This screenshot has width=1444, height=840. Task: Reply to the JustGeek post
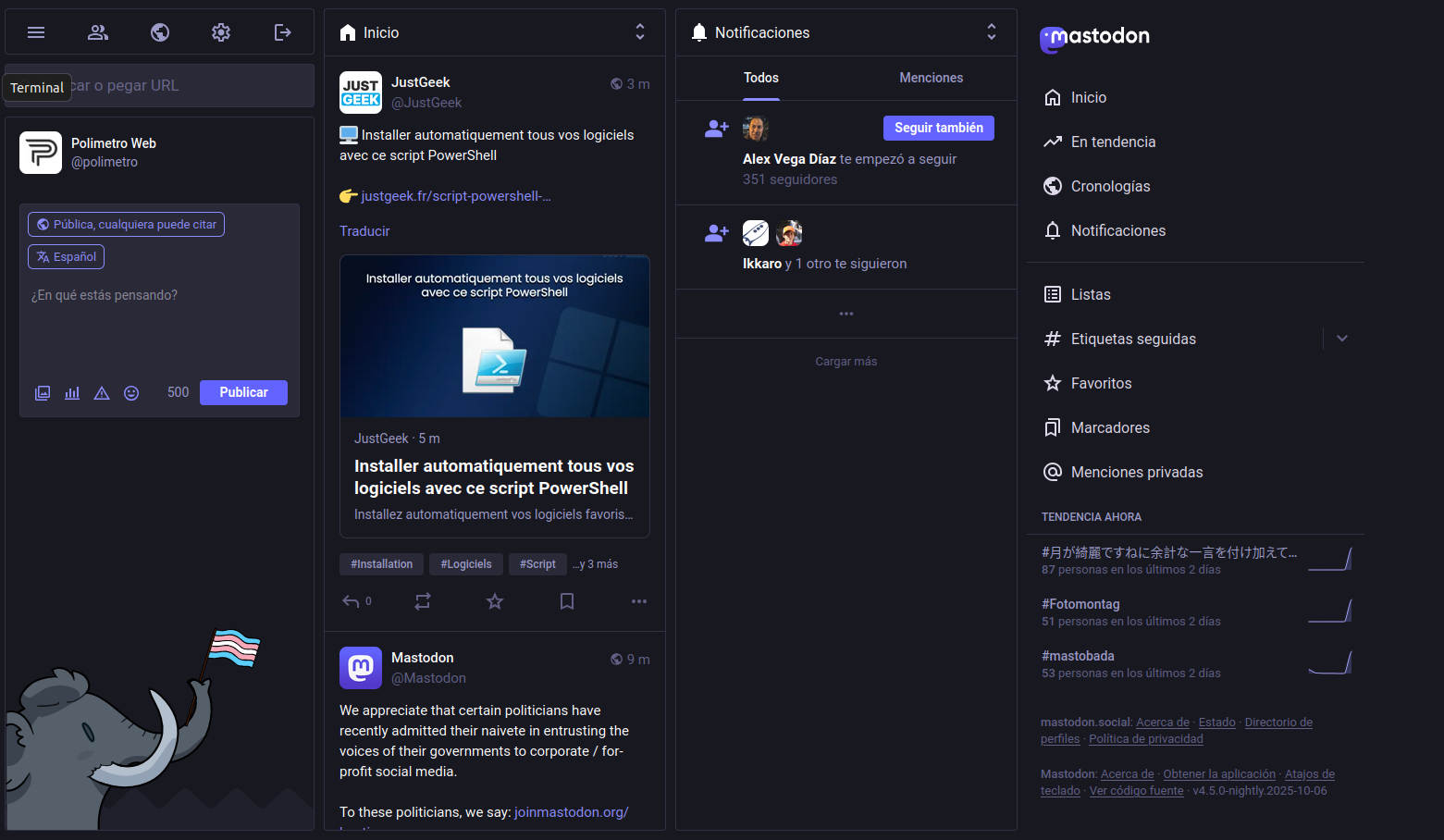coord(352,601)
